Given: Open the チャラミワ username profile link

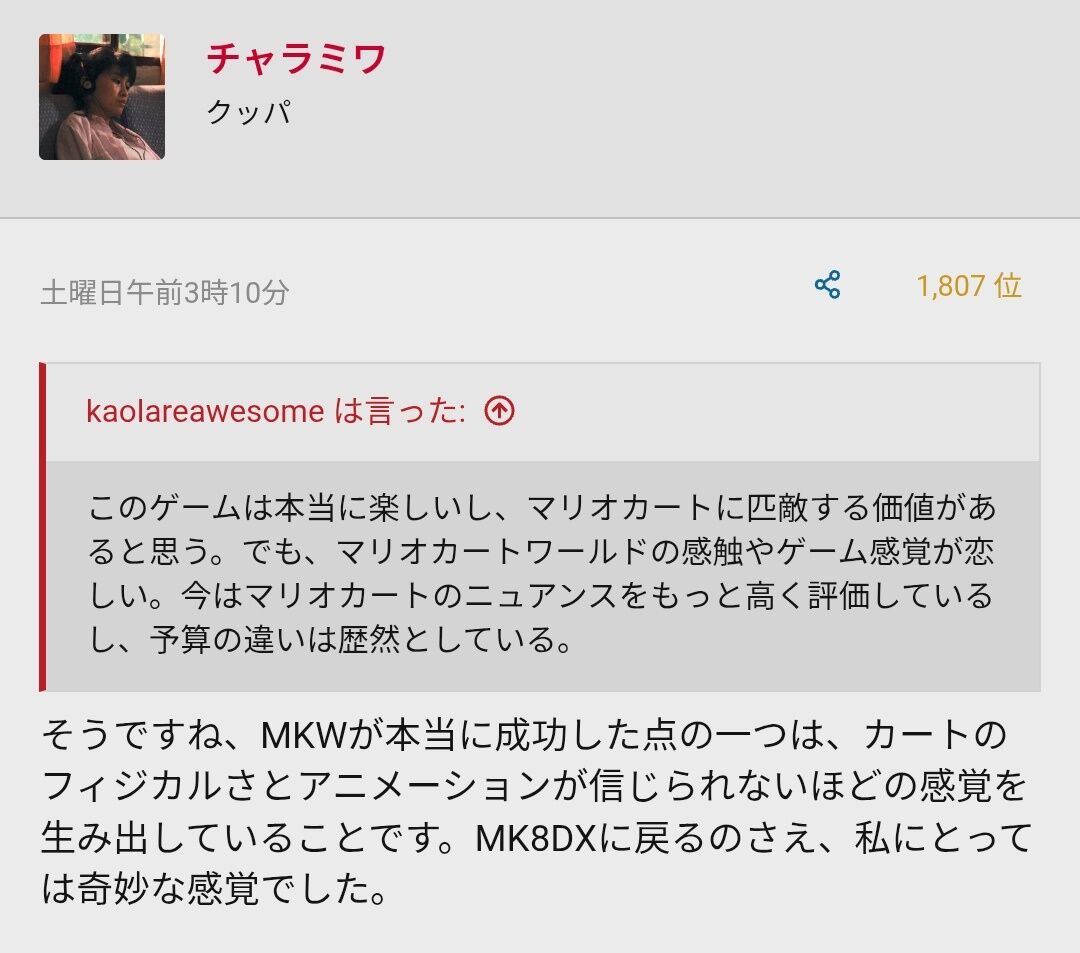Looking at the screenshot, I should (296, 59).
